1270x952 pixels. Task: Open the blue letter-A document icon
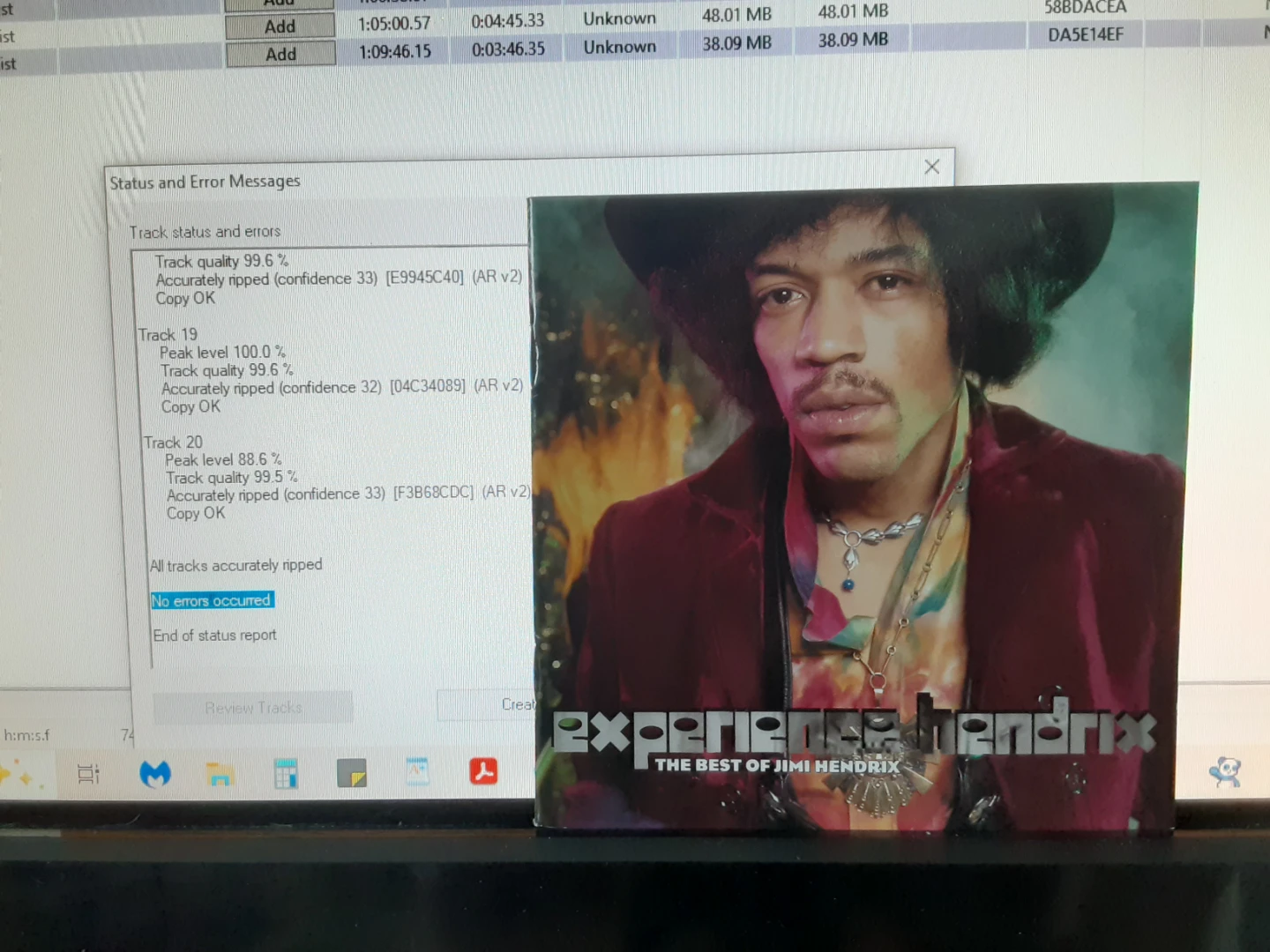click(417, 771)
